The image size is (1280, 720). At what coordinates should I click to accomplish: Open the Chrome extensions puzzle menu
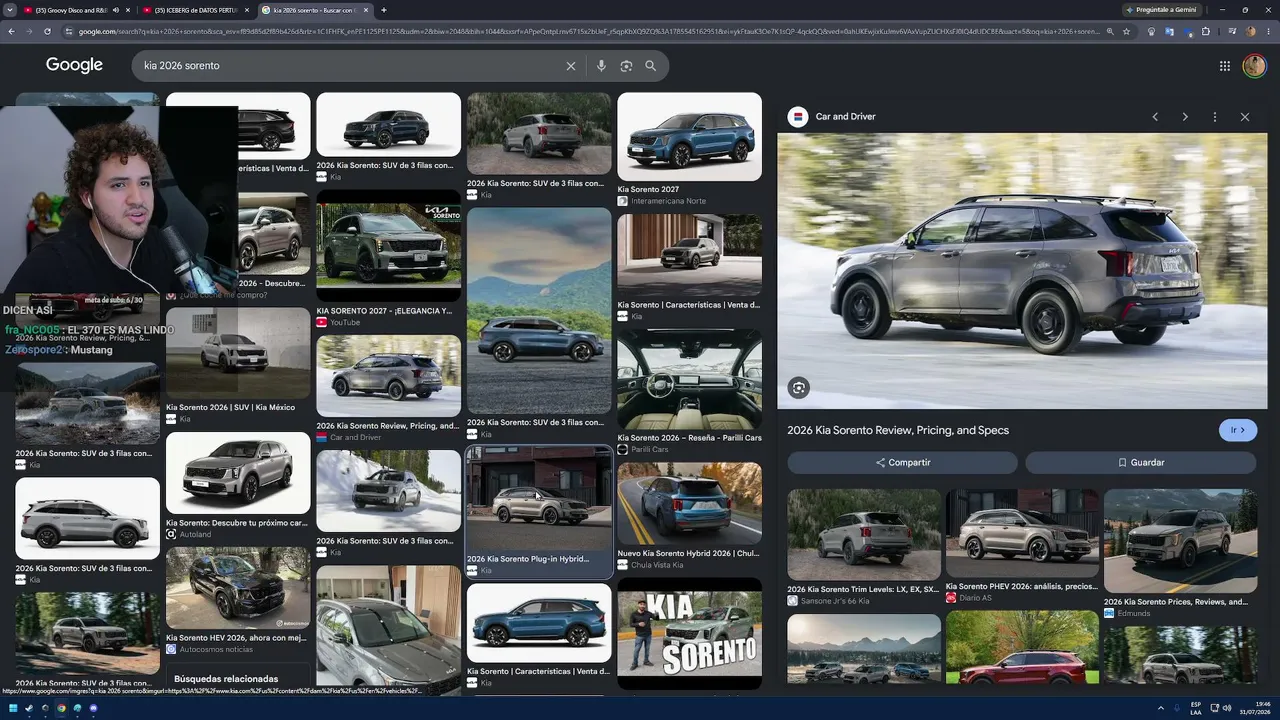[x=1205, y=31]
